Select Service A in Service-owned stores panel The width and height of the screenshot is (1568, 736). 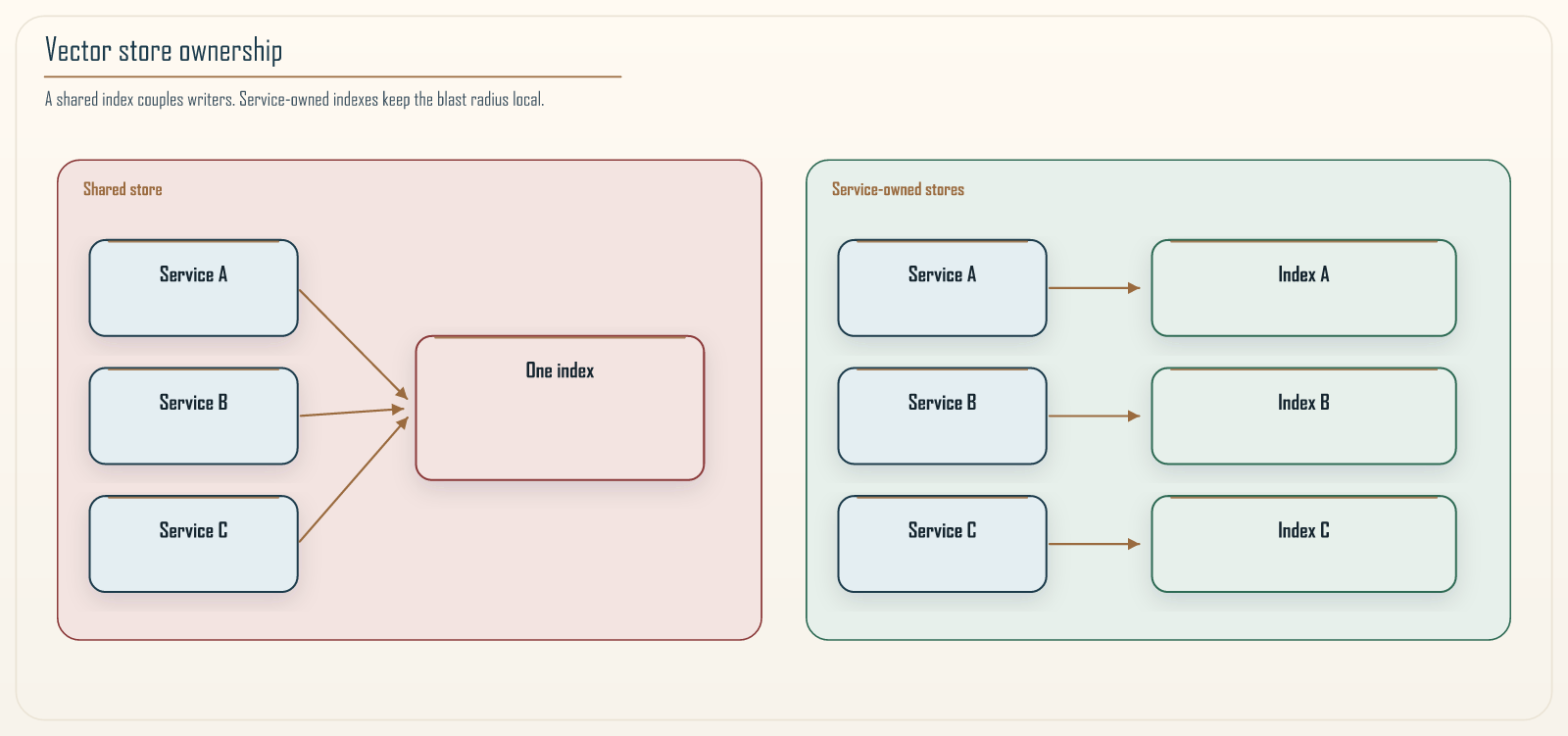[942, 288]
